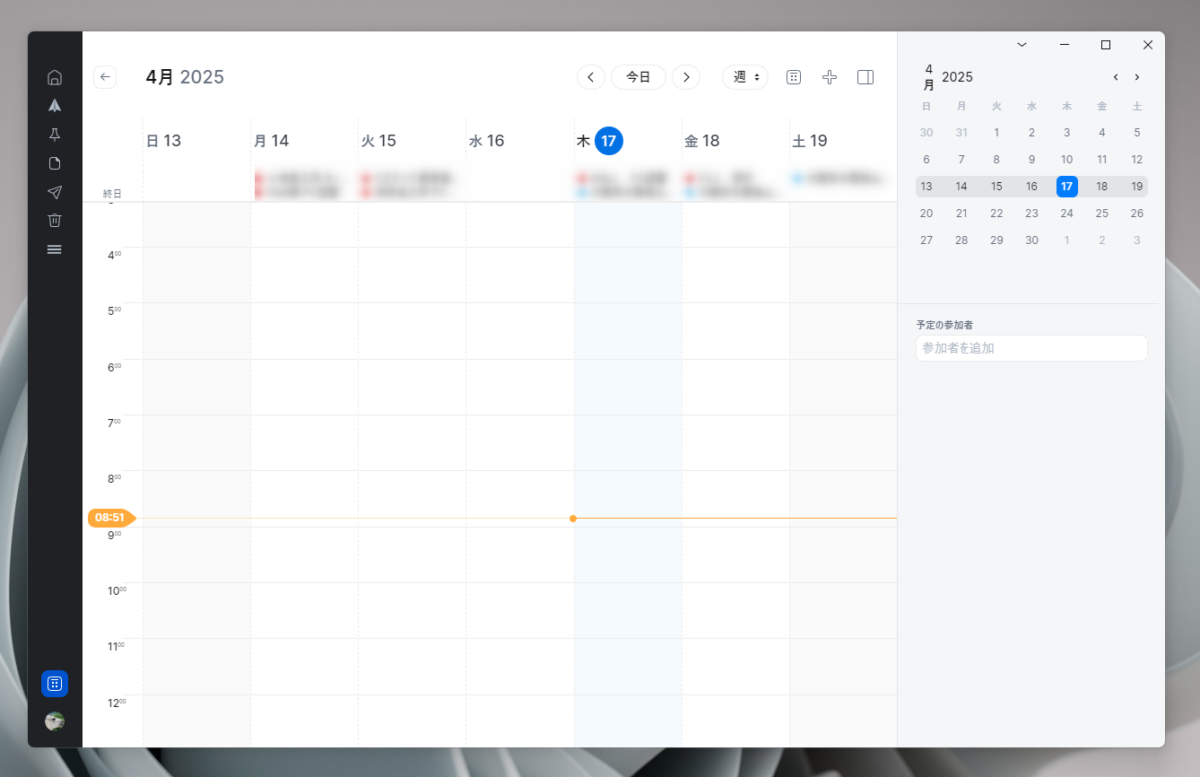Open the smart inbox arrow icon
1200x777 pixels.
[55, 105]
